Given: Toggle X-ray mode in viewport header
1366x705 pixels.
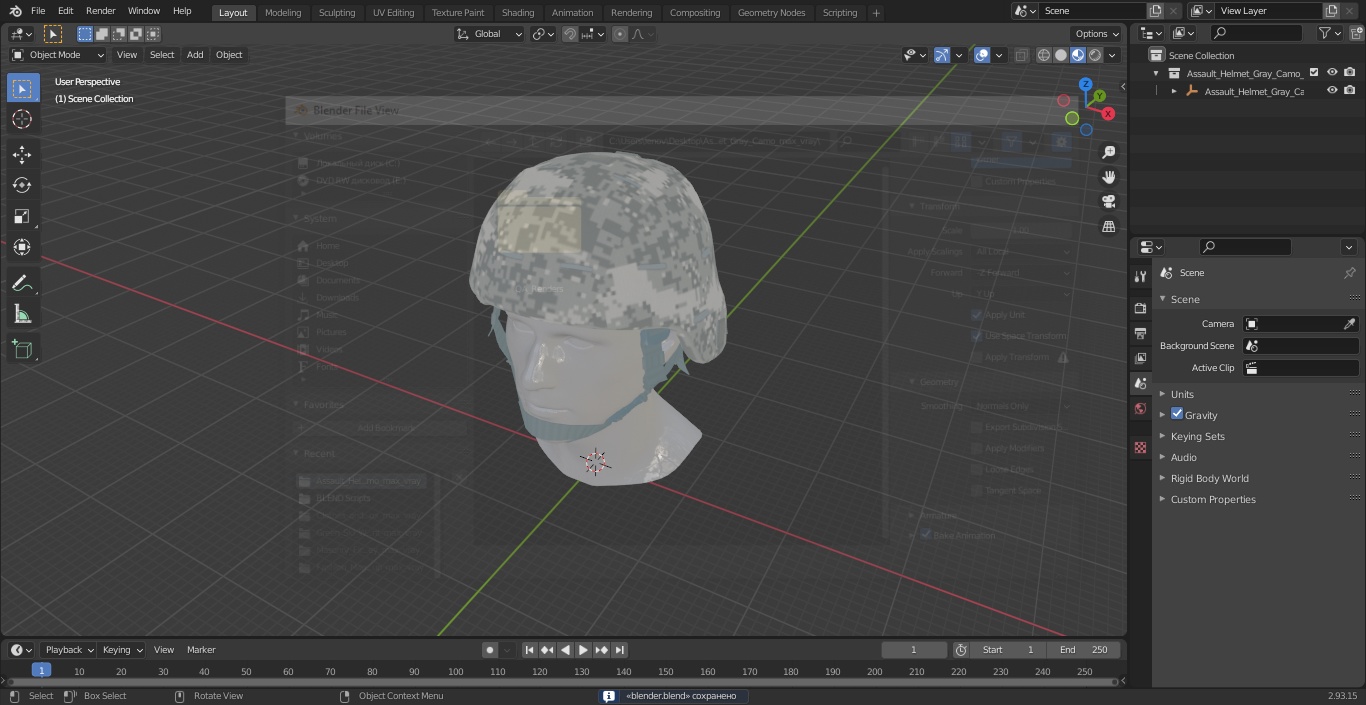Looking at the screenshot, I should coord(1021,55).
